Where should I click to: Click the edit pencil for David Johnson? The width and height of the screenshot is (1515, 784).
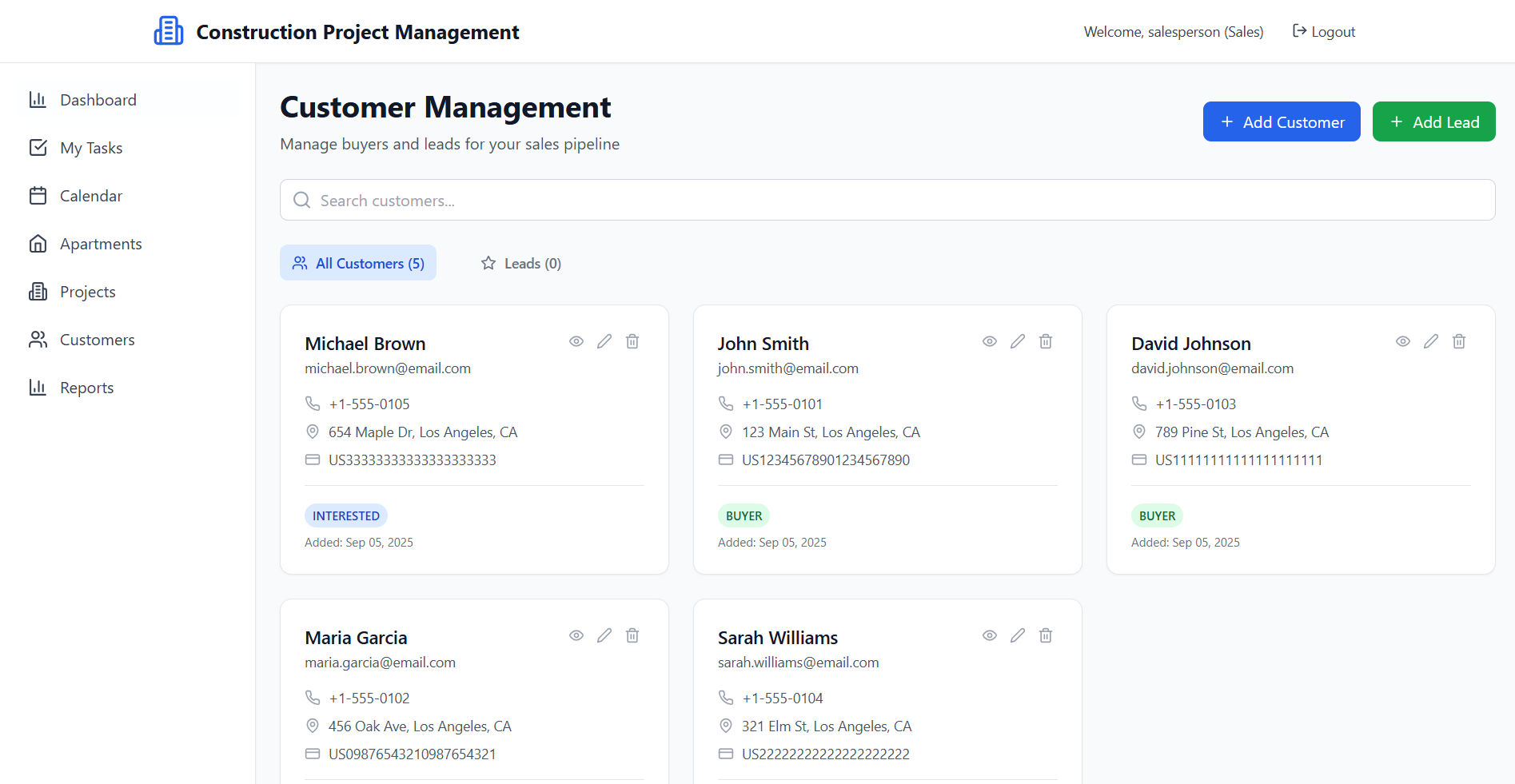[1431, 341]
